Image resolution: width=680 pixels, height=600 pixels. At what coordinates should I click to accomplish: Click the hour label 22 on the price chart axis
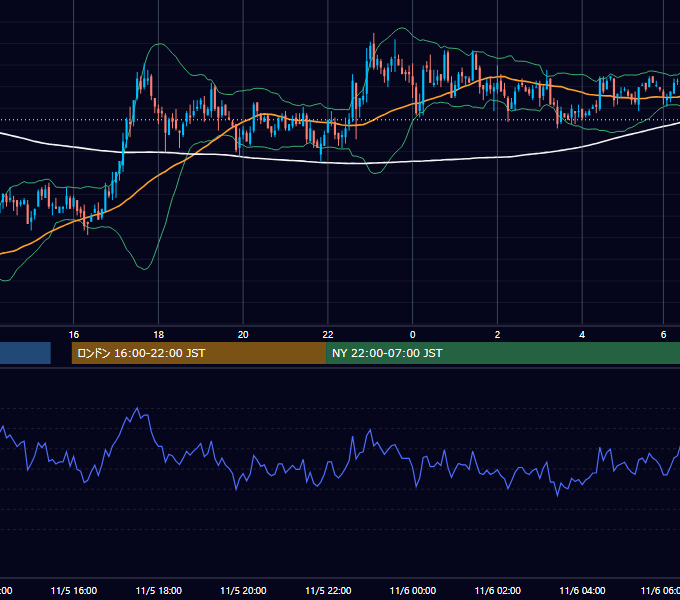328,335
